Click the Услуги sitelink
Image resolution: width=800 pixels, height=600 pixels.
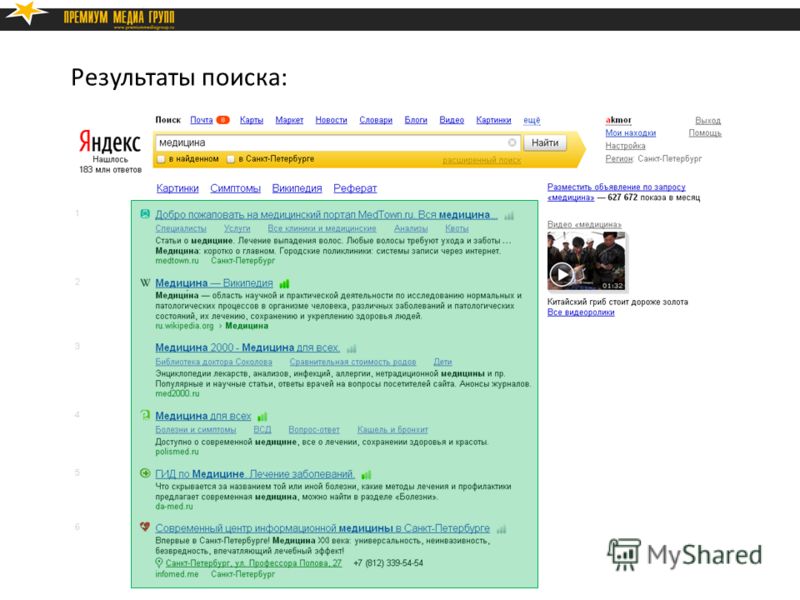(x=237, y=228)
